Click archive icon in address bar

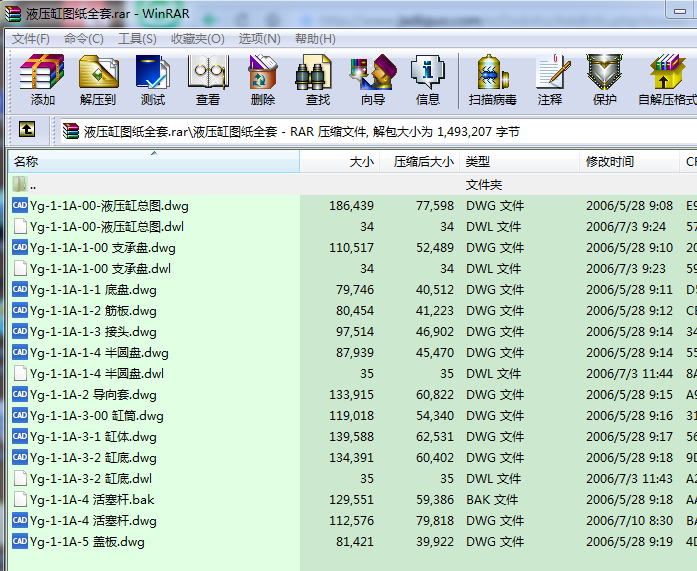[x=71, y=131]
